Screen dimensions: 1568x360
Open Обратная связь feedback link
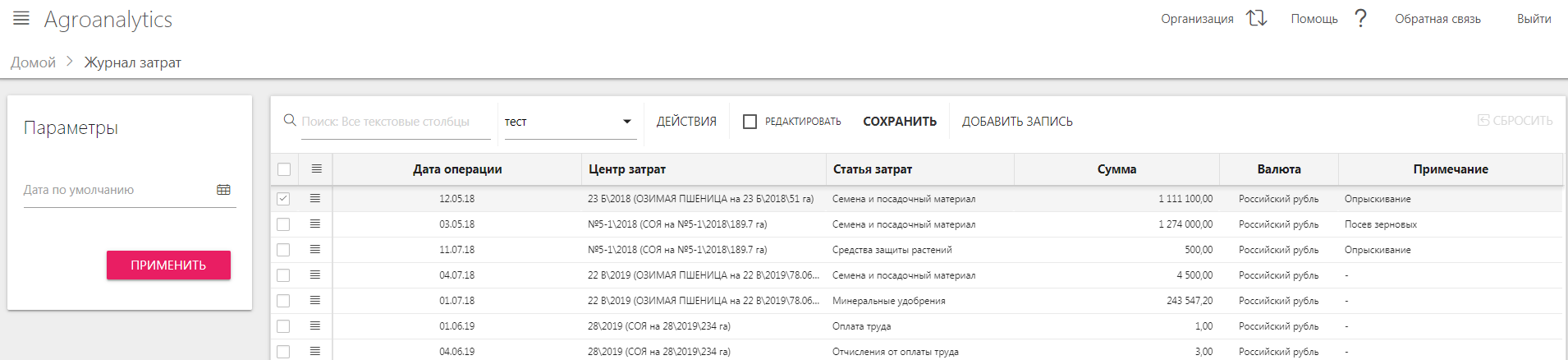coord(1437,19)
